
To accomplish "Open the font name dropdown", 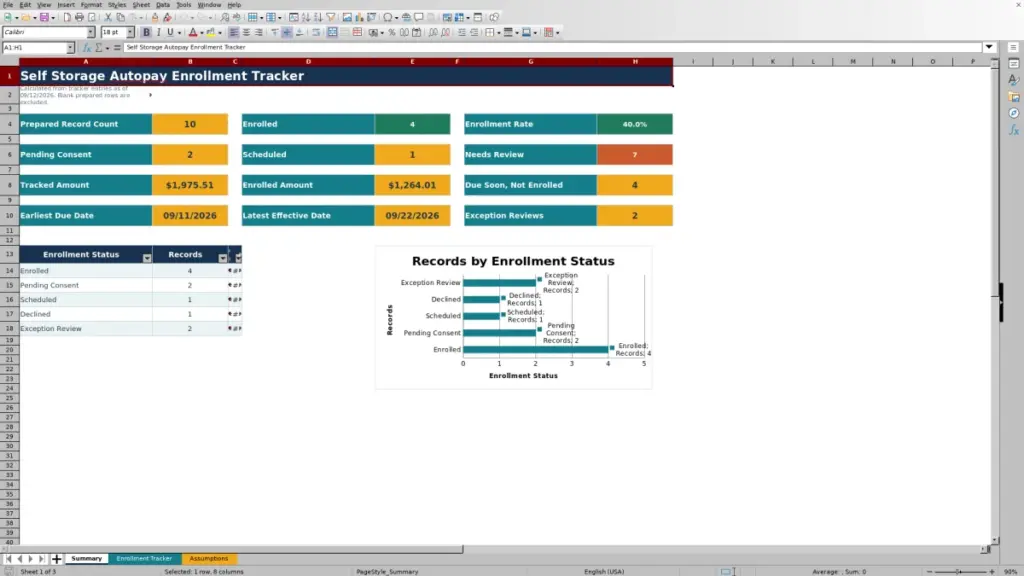I will point(90,32).
